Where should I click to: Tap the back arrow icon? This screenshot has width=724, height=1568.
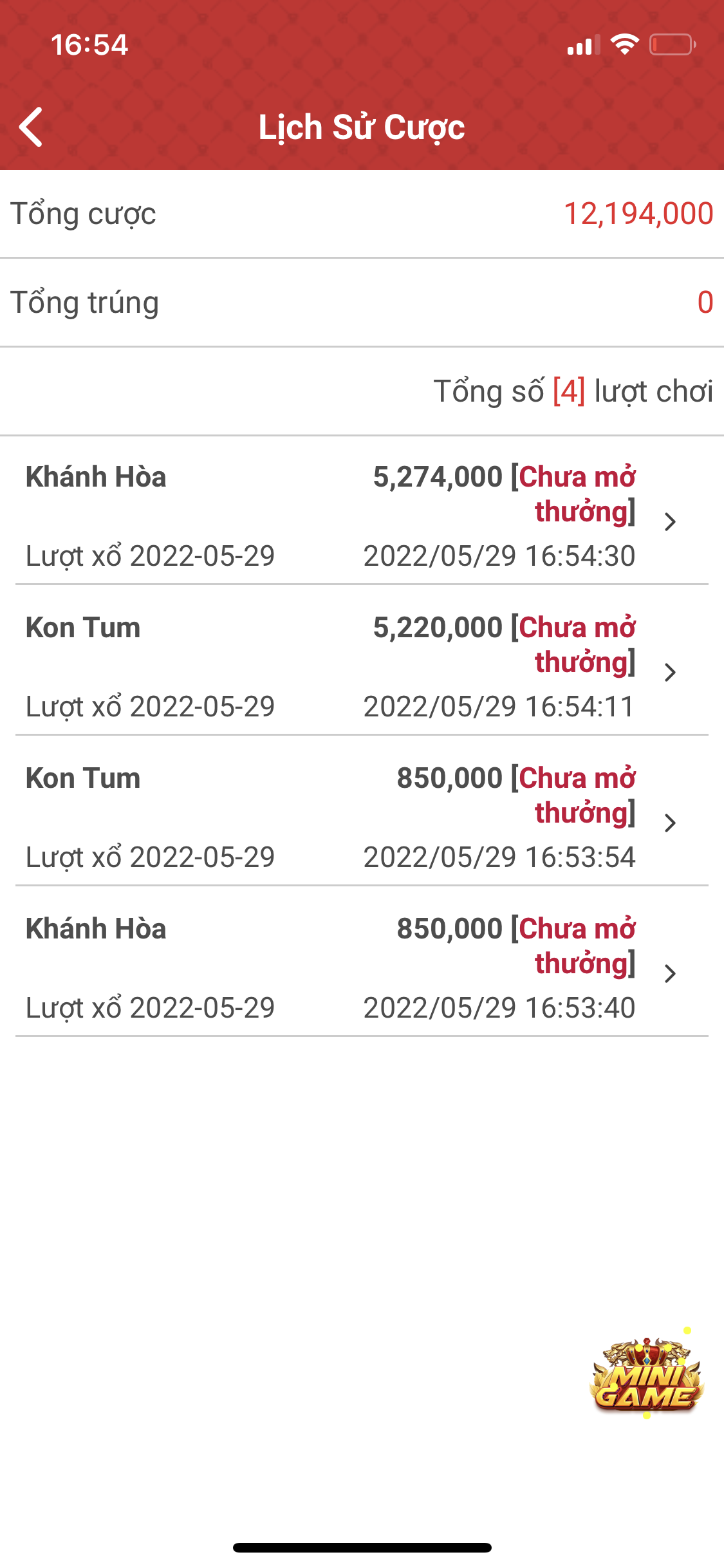coord(31,127)
